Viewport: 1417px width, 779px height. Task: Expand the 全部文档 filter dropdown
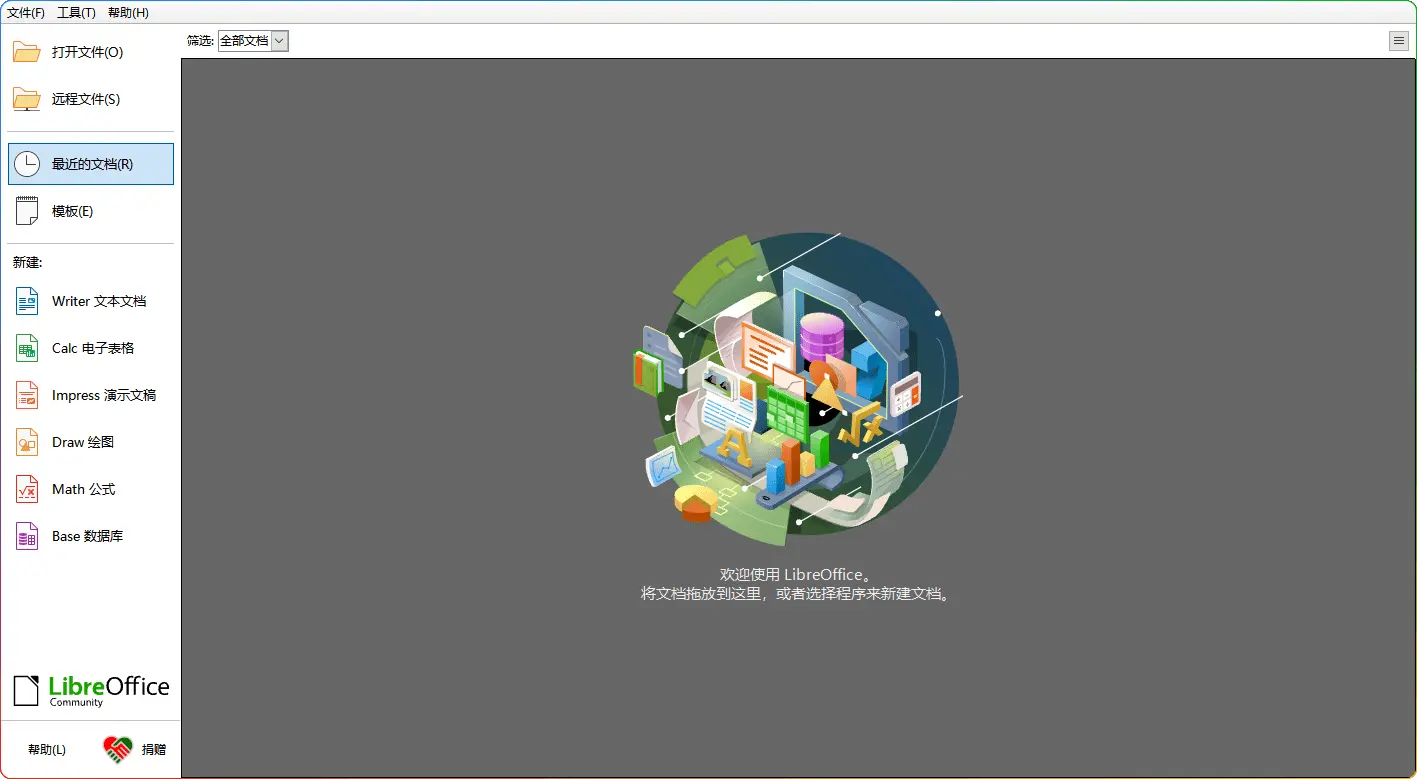279,41
